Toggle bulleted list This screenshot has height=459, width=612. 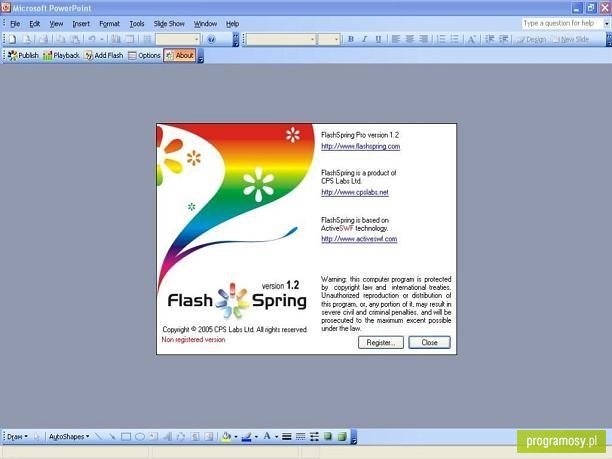coord(454,39)
